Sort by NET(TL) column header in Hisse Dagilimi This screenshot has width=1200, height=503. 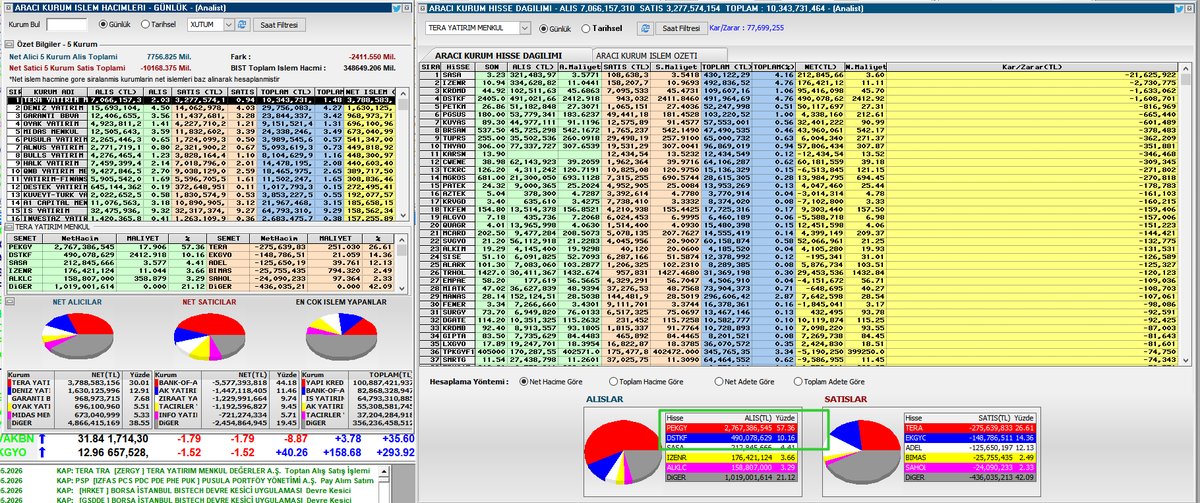(x=820, y=67)
